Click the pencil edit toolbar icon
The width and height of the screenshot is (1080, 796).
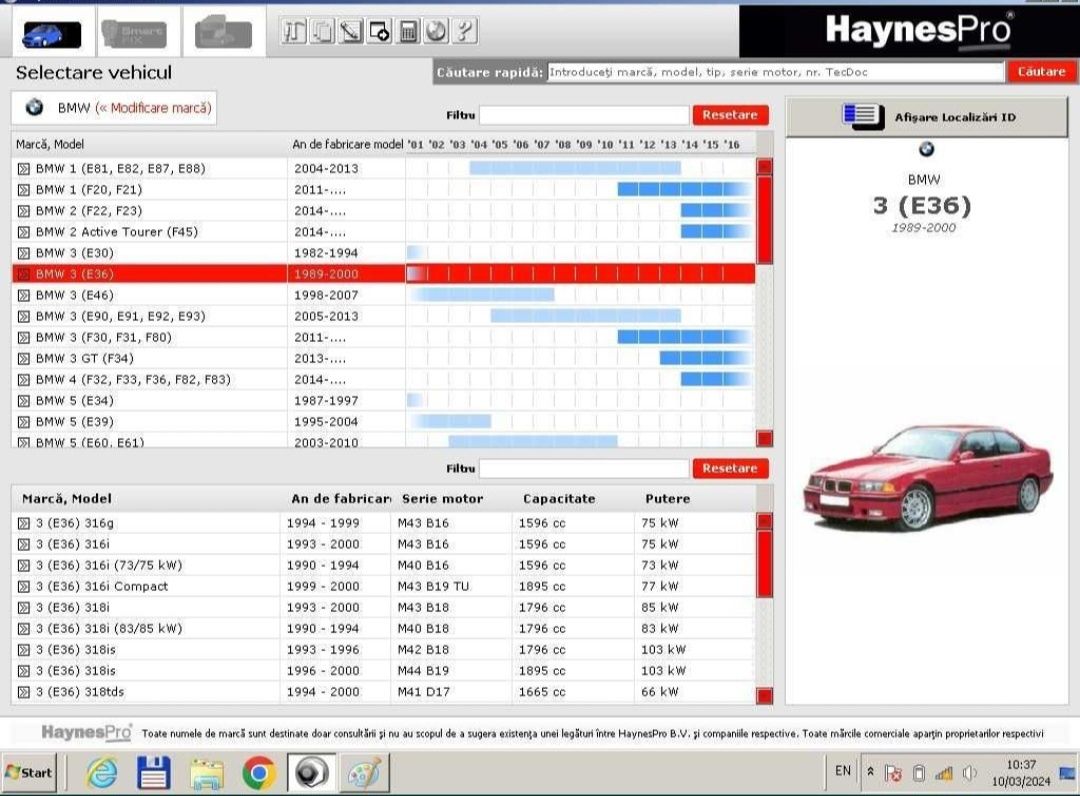pyautogui.click(x=351, y=32)
